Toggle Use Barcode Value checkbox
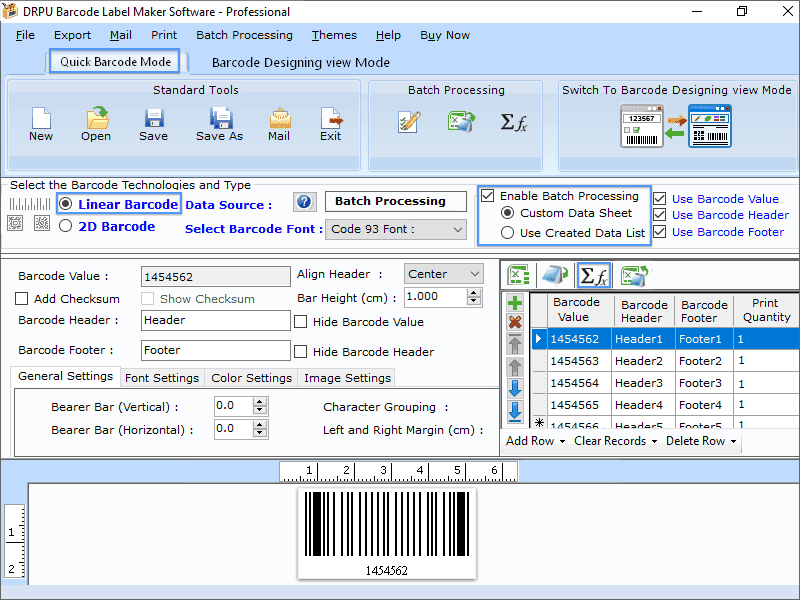 (x=660, y=198)
